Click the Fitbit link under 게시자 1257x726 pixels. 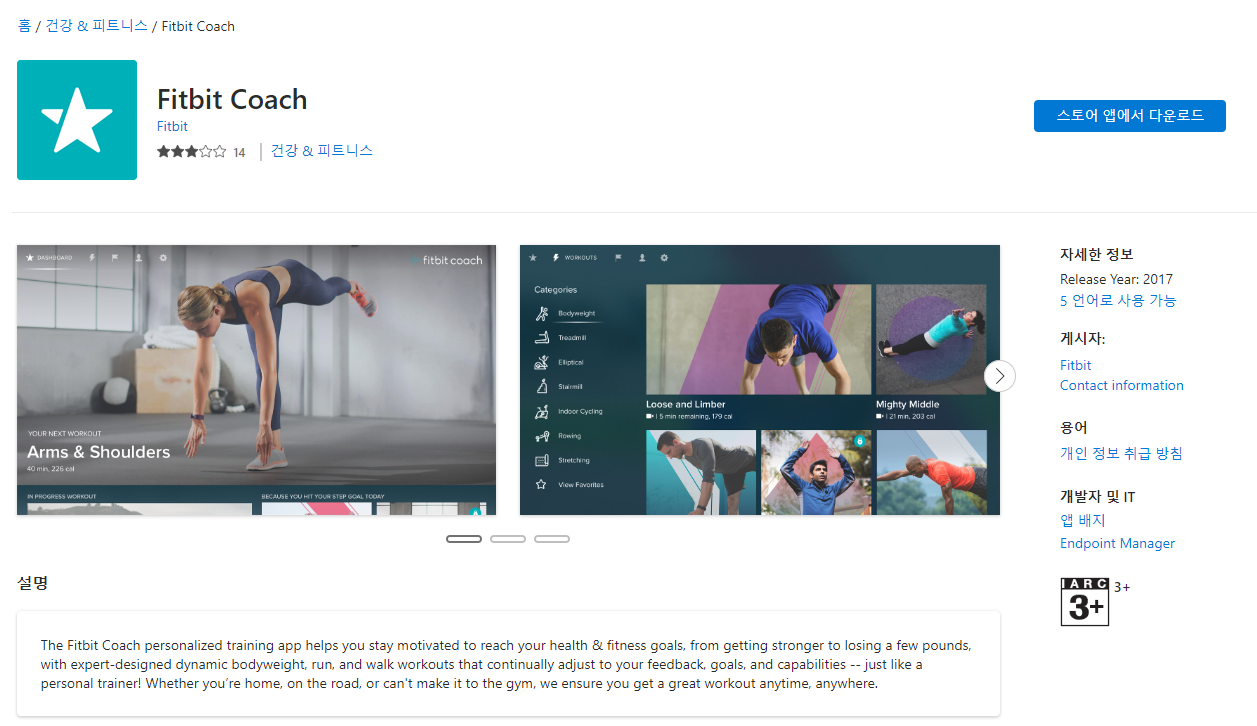1075,365
